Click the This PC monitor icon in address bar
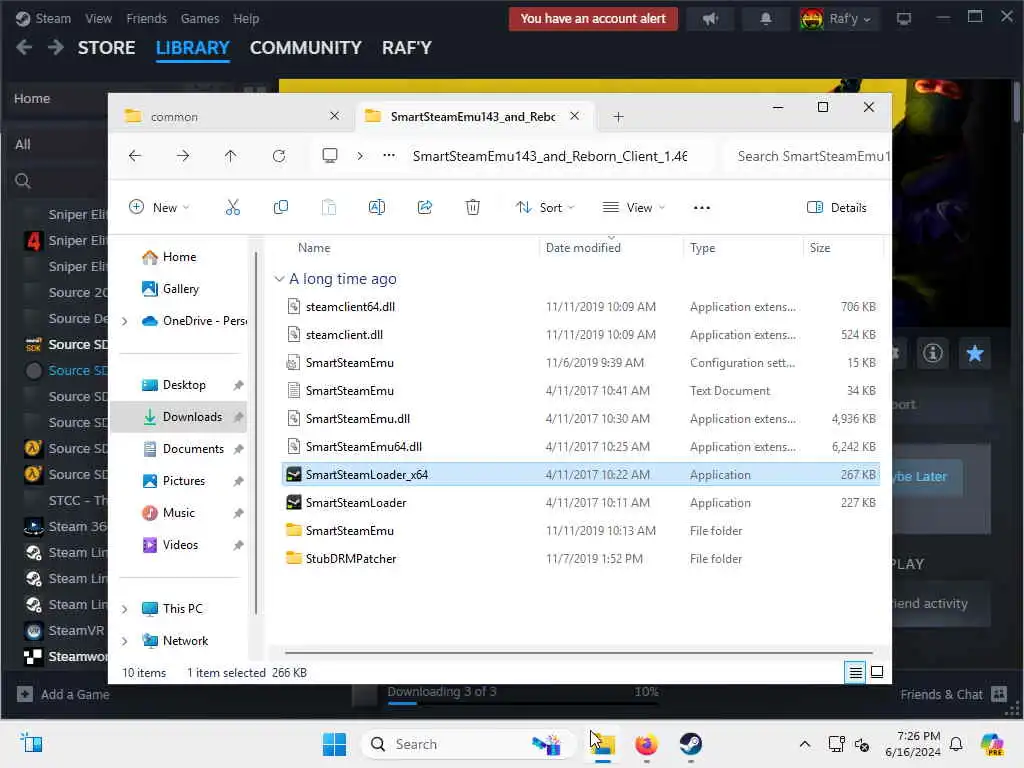The image size is (1024, 768). pyautogui.click(x=330, y=155)
